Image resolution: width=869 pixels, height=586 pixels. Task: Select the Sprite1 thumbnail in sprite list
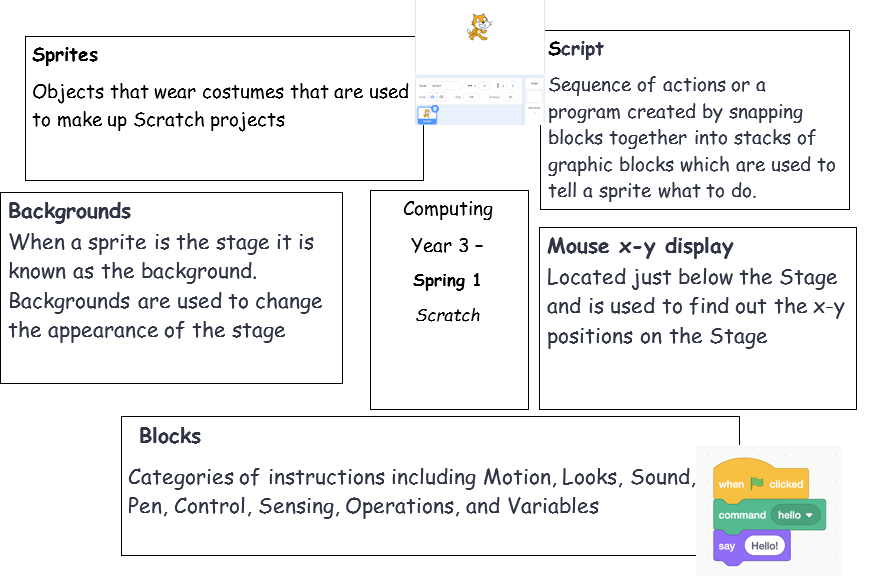[x=427, y=114]
